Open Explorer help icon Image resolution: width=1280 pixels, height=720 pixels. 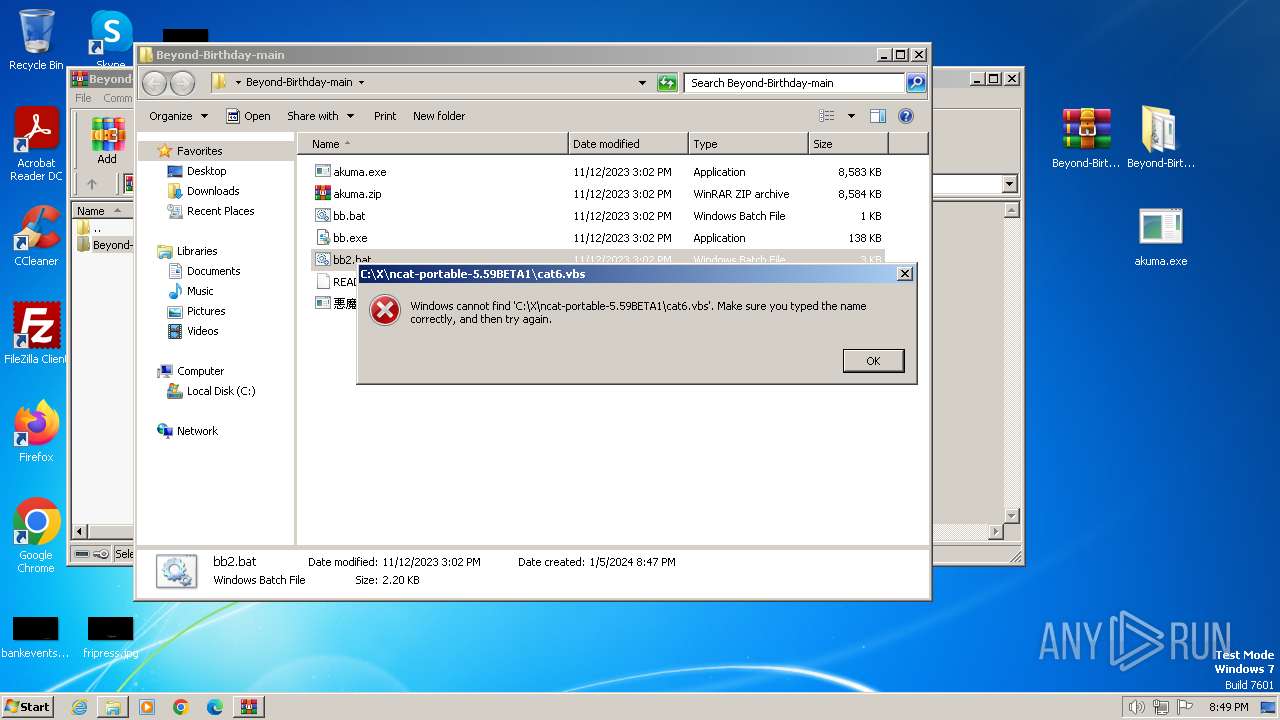point(906,116)
